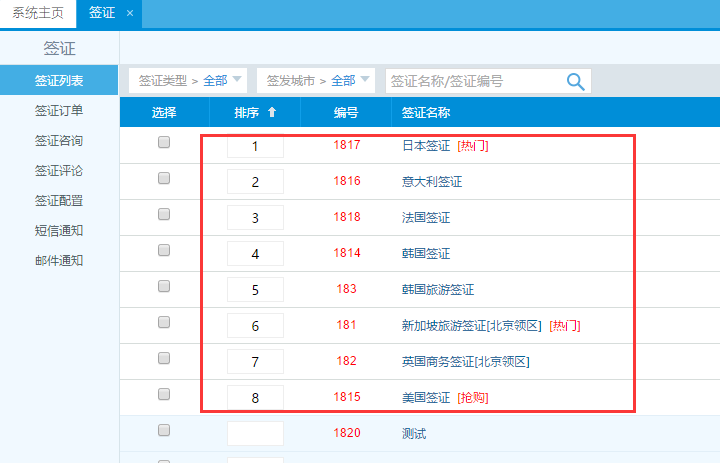Open the 法国签证 entry link

426,217
